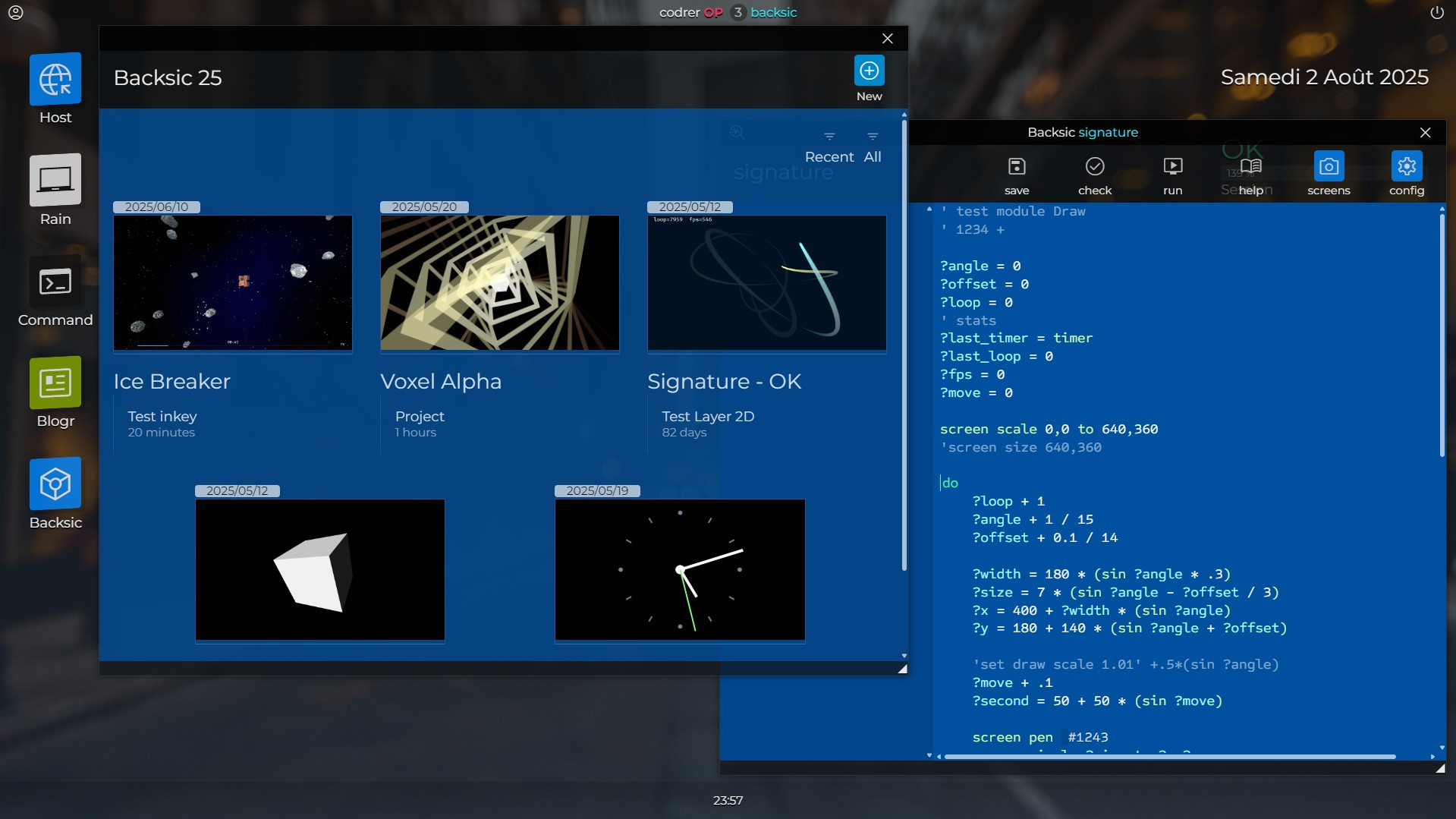Image resolution: width=1456 pixels, height=819 pixels.
Task: Open the Host app icon
Action: pyautogui.click(x=55, y=80)
